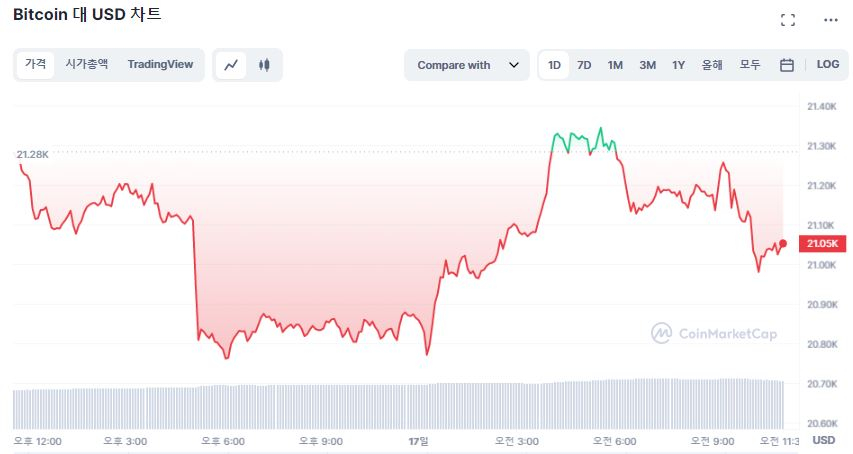Switch to the TradingView tab

click(160, 64)
